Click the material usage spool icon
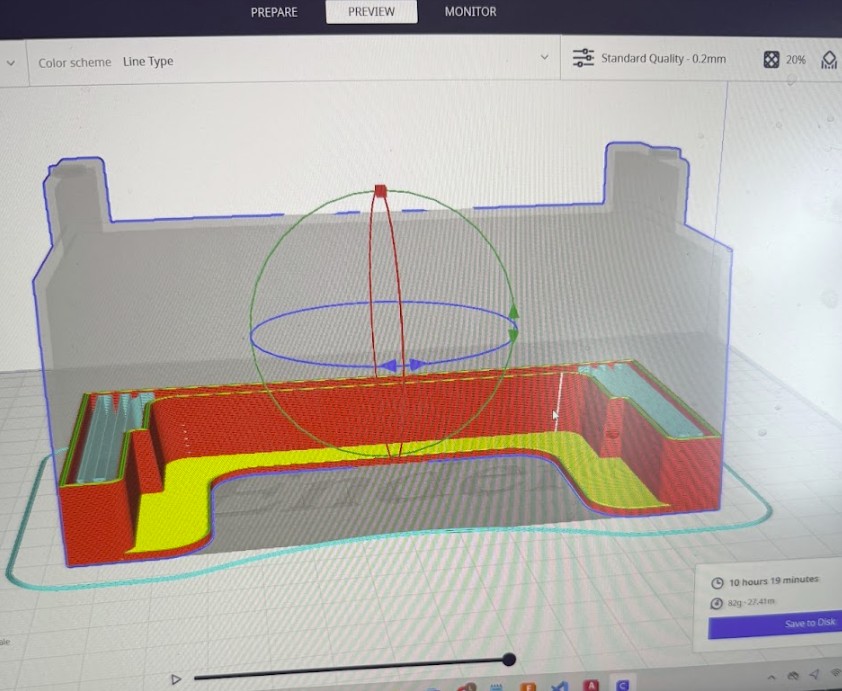This screenshot has width=842, height=691. pyautogui.click(x=717, y=603)
